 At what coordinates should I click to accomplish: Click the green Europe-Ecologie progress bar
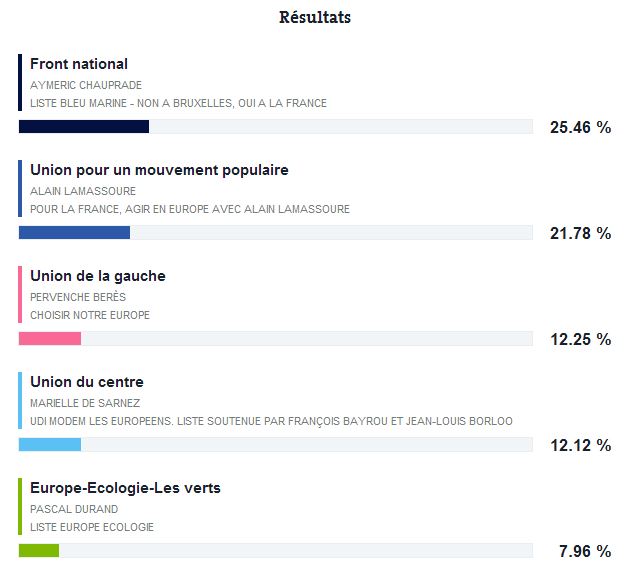(39, 551)
